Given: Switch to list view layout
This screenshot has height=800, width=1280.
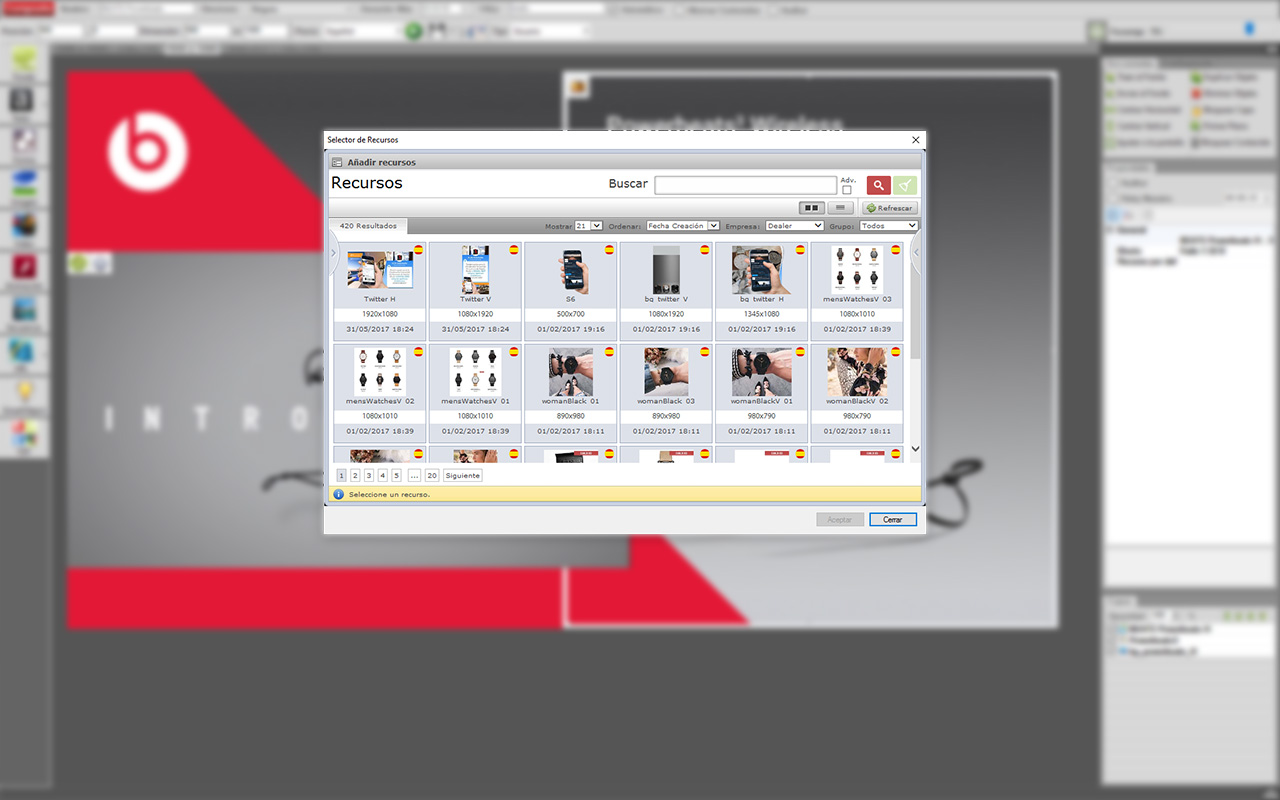Looking at the screenshot, I should pos(843,208).
